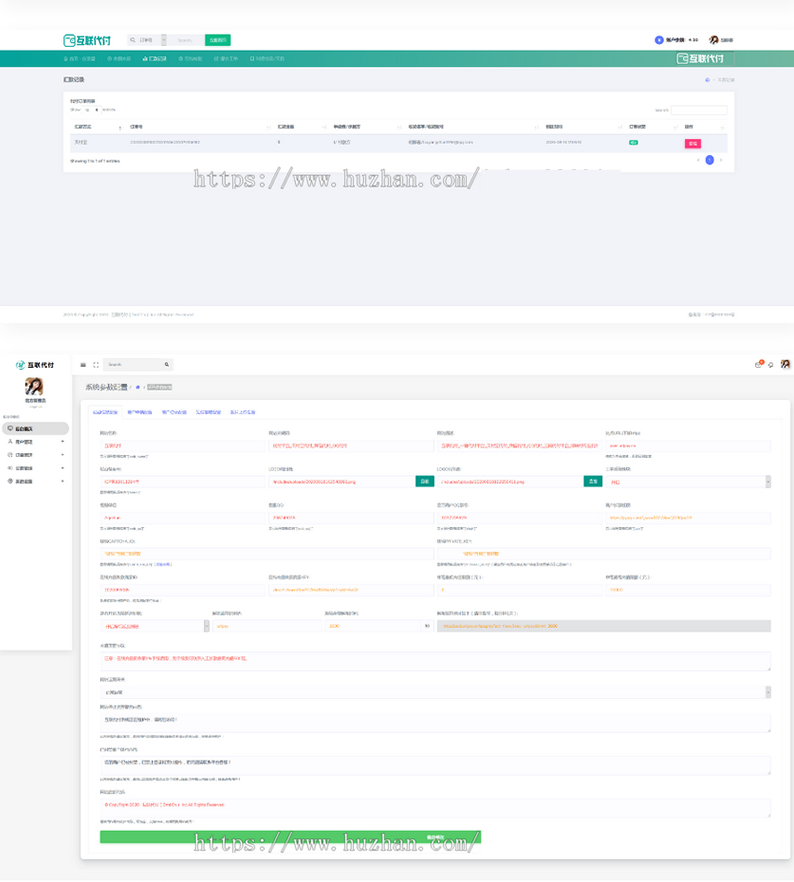Click the hamburger menu icon beside admin search

[83, 365]
